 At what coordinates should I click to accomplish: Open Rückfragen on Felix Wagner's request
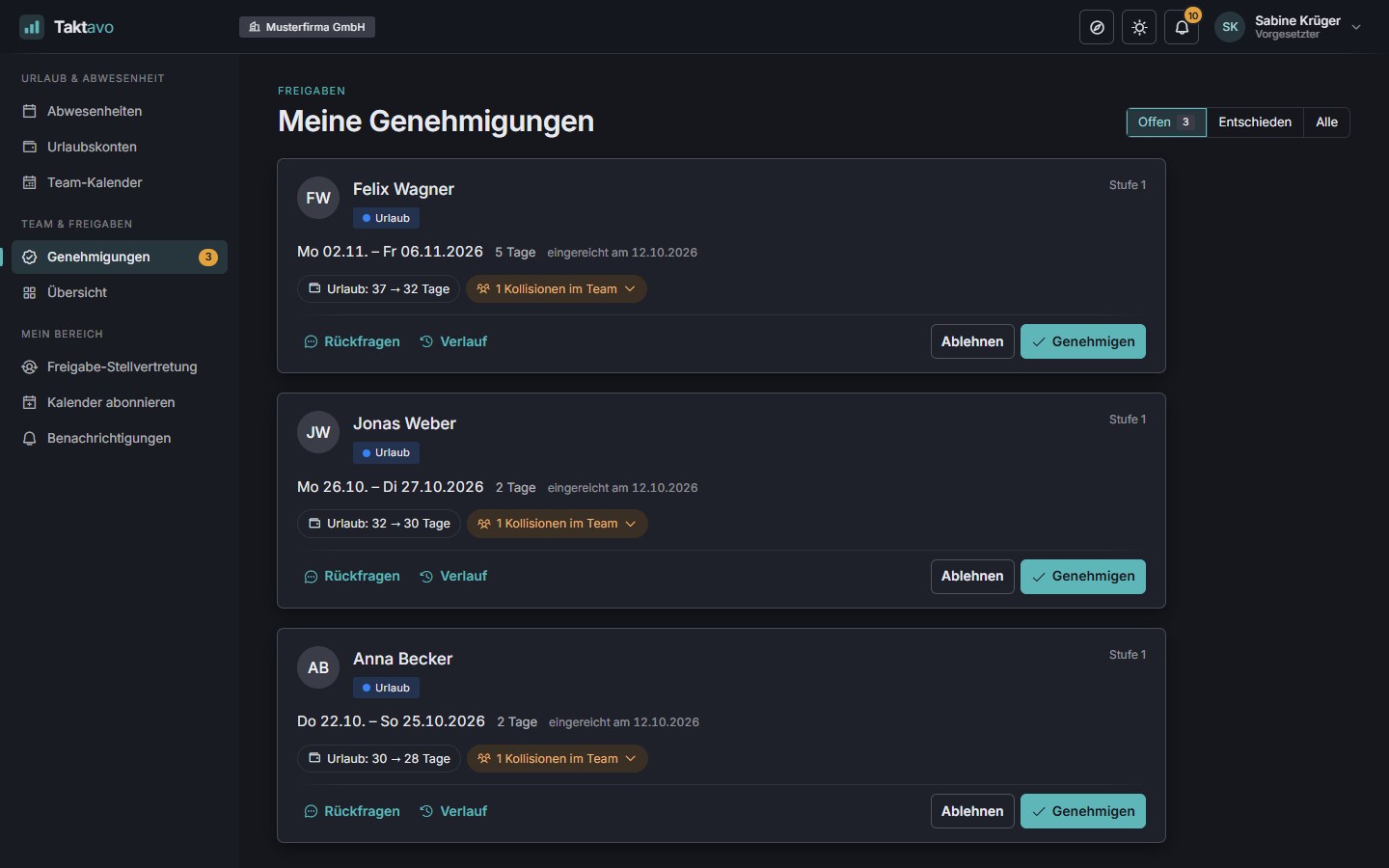pyautogui.click(x=352, y=341)
